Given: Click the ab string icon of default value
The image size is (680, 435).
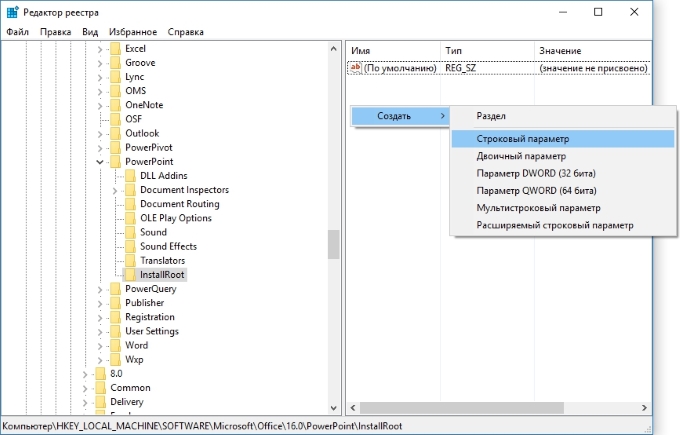Looking at the screenshot, I should [x=356, y=68].
